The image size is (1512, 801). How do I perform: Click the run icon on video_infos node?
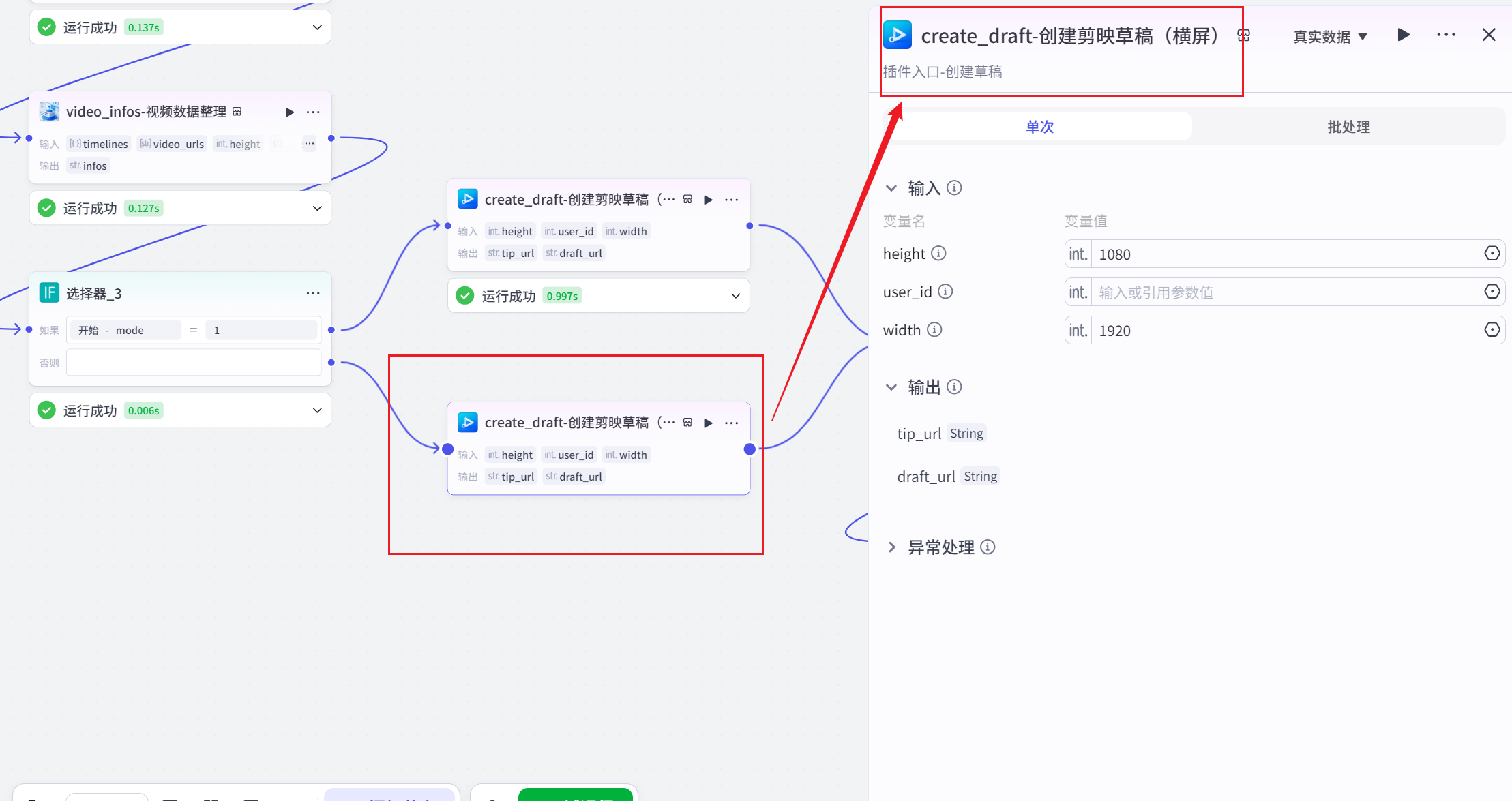[x=289, y=112]
